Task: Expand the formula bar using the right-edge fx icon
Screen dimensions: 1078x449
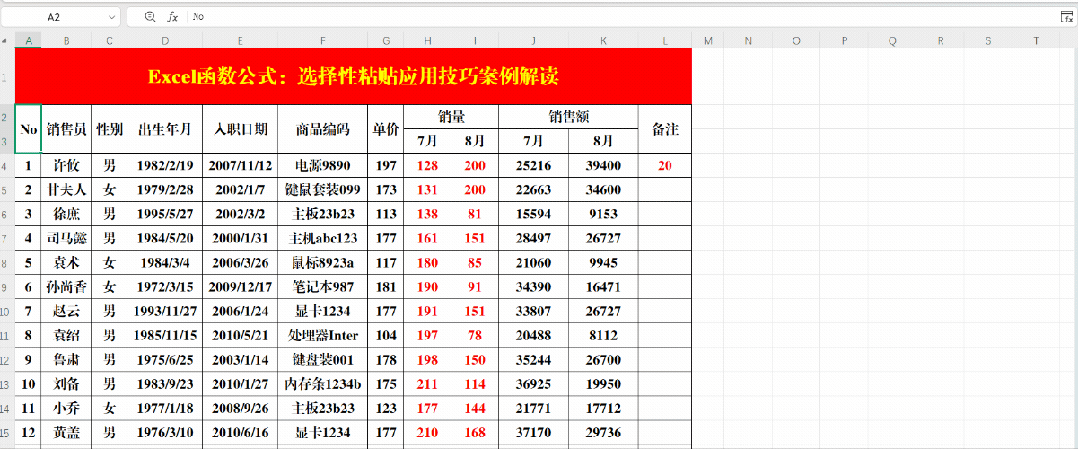Action: click(1067, 17)
